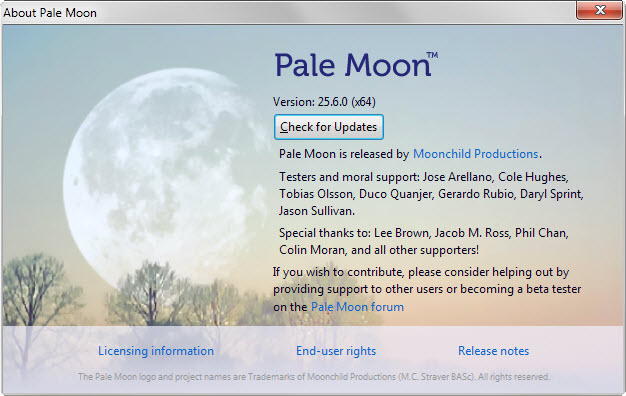626x396 pixels.
Task: Open the Release notes link
Action: pyautogui.click(x=493, y=351)
